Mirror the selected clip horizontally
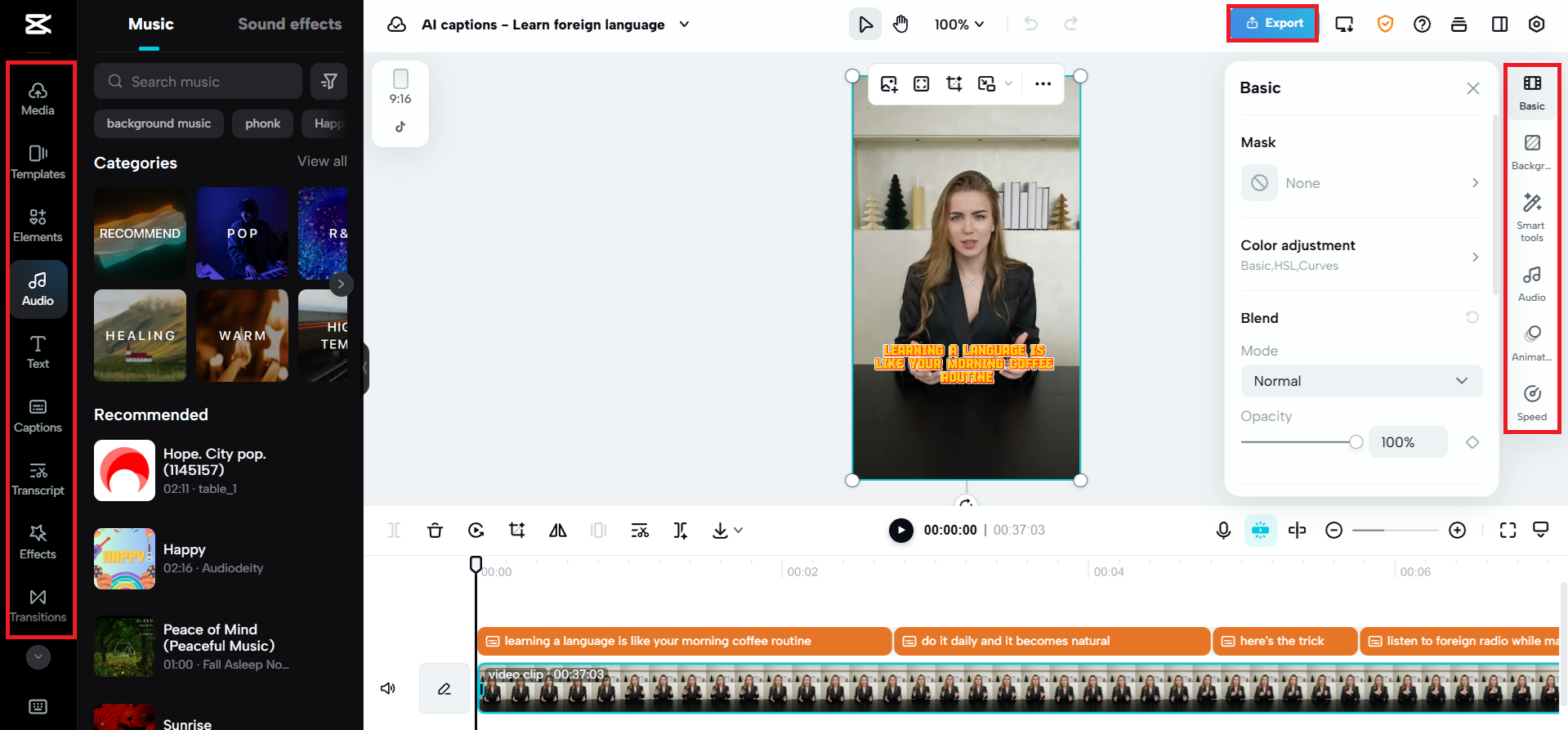 558,531
